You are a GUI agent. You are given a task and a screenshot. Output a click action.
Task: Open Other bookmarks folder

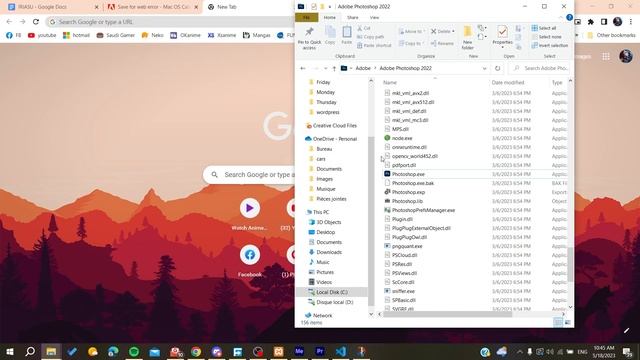coord(611,36)
